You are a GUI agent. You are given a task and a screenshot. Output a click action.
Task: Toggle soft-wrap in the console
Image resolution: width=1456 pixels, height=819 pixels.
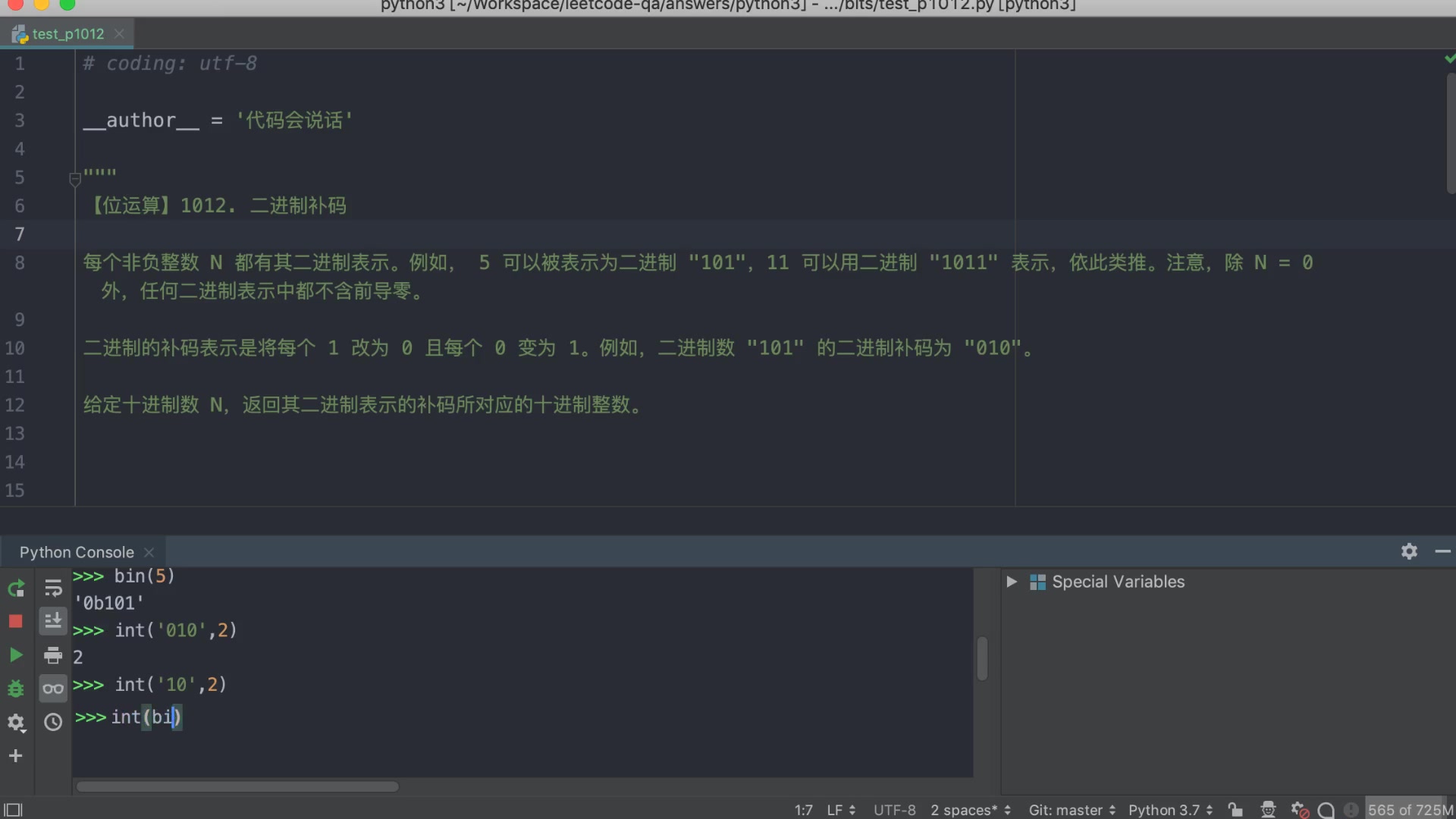(53, 588)
